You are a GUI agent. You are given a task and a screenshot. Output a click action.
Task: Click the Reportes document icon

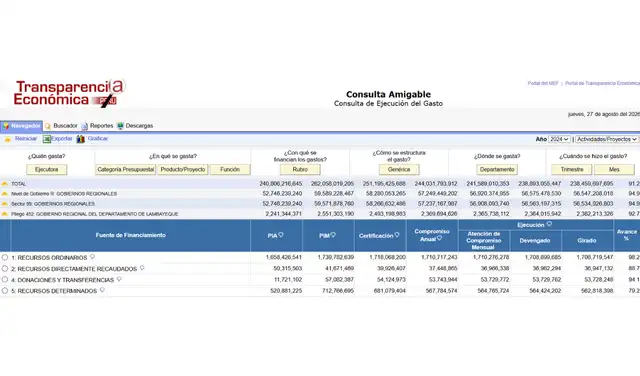[84, 126]
